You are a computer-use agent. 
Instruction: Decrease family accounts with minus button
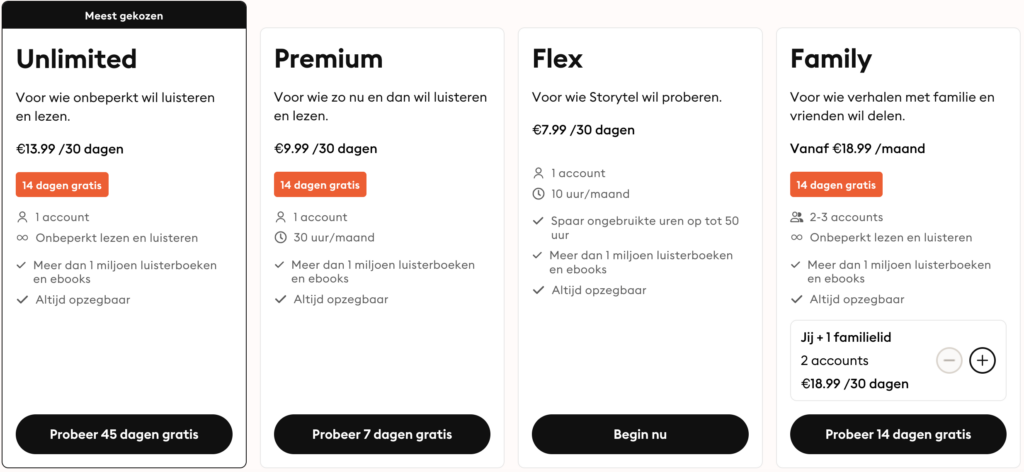click(x=949, y=360)
